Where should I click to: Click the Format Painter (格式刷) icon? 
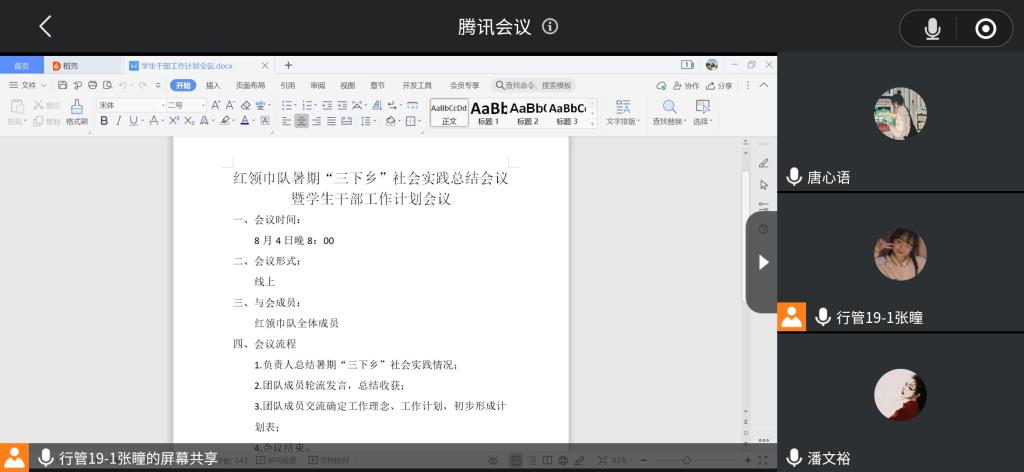pyautogui.click(x=77, y=110)
